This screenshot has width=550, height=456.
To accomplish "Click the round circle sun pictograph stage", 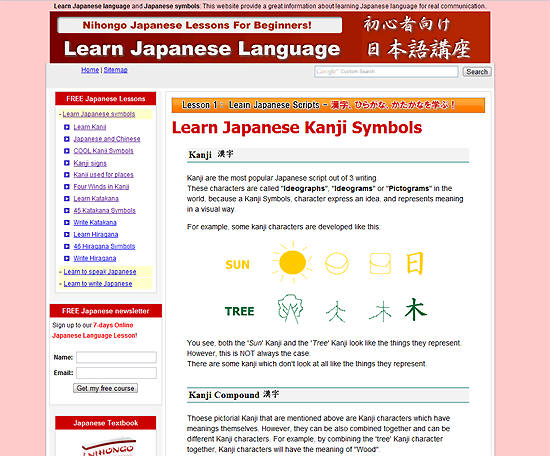I will pyautogui.click(x=337, y=263).
